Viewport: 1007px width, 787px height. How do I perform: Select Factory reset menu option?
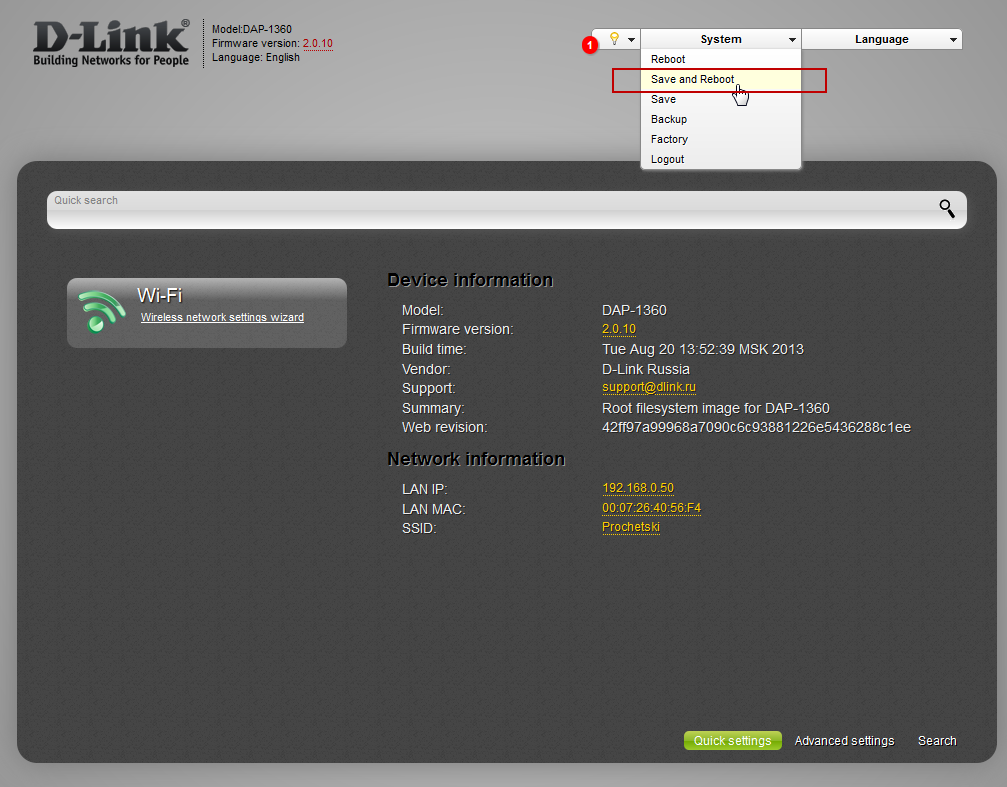[x=669, y=139]
